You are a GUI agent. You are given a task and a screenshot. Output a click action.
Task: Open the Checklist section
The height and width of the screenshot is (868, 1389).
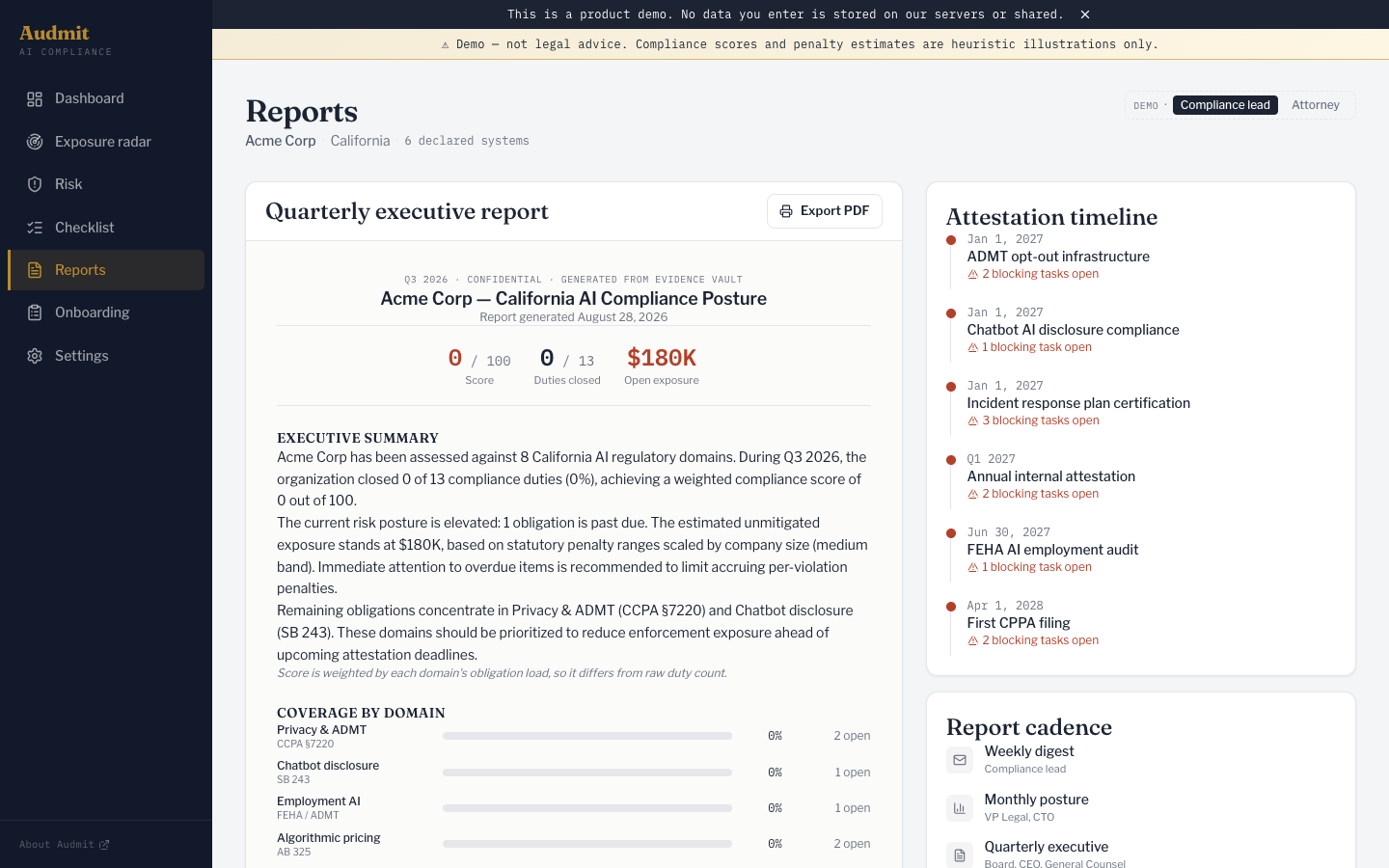[x=106, y=228]
